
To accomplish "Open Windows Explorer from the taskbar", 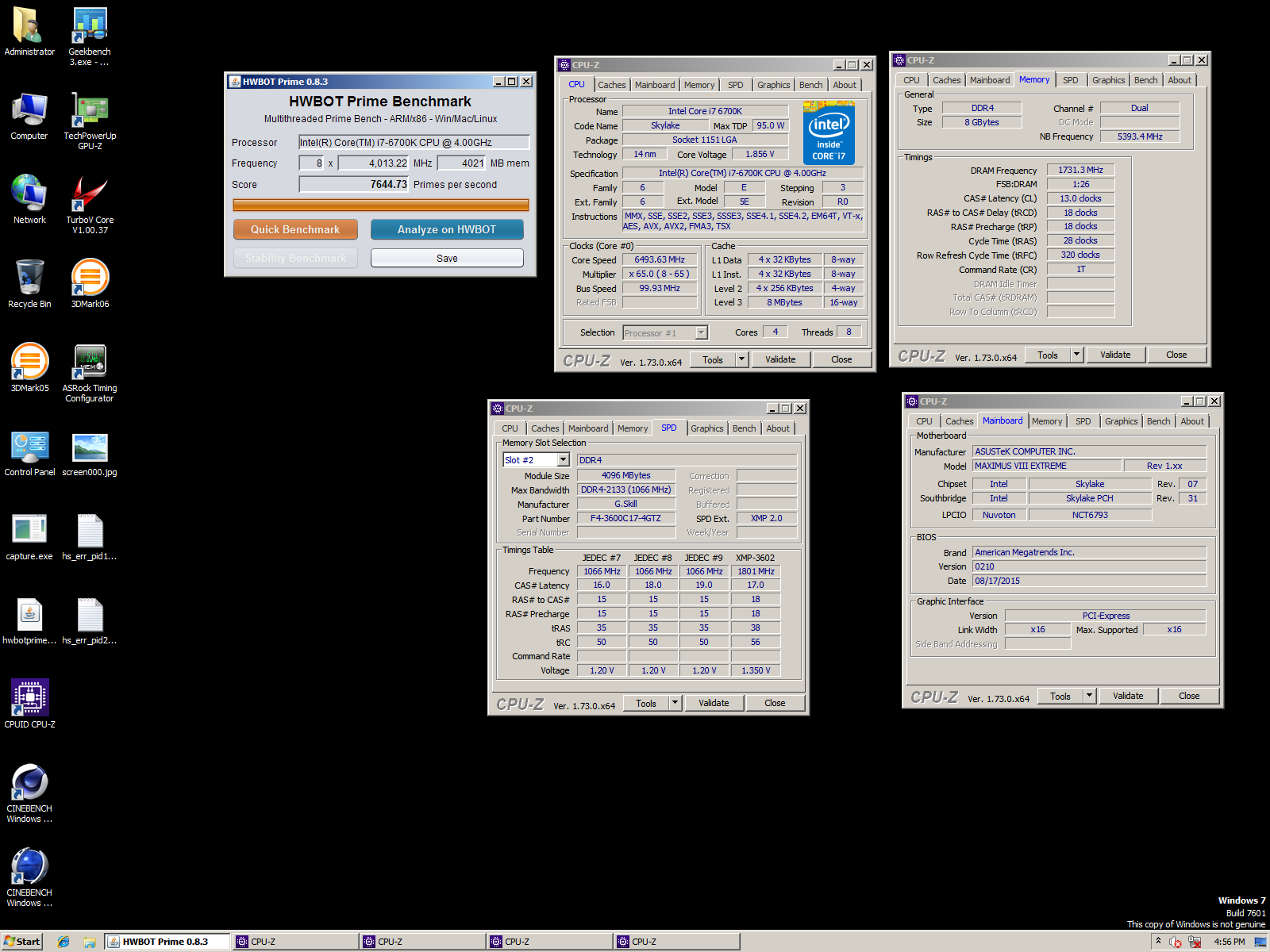I will coord(90,942).
